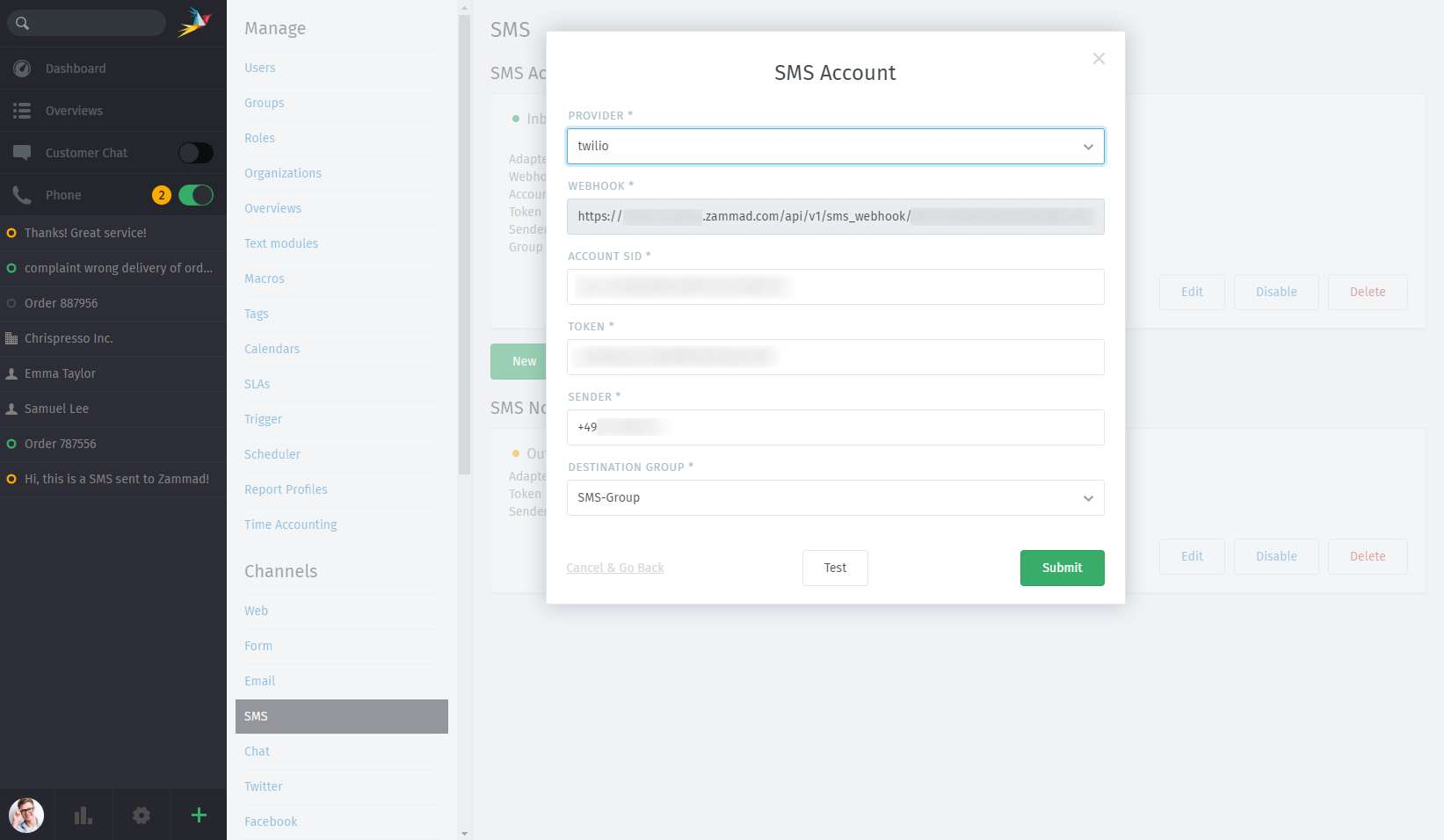
Task: Click the admin menu scrollbar
Action: tap(464, 244)
